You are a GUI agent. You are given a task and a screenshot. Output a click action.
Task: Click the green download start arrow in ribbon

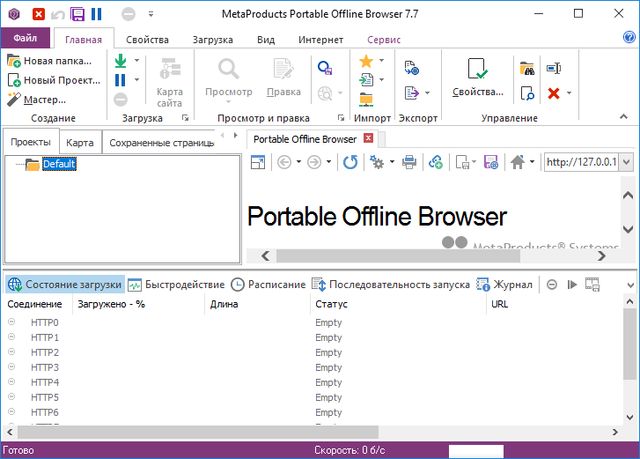point(121,62)
